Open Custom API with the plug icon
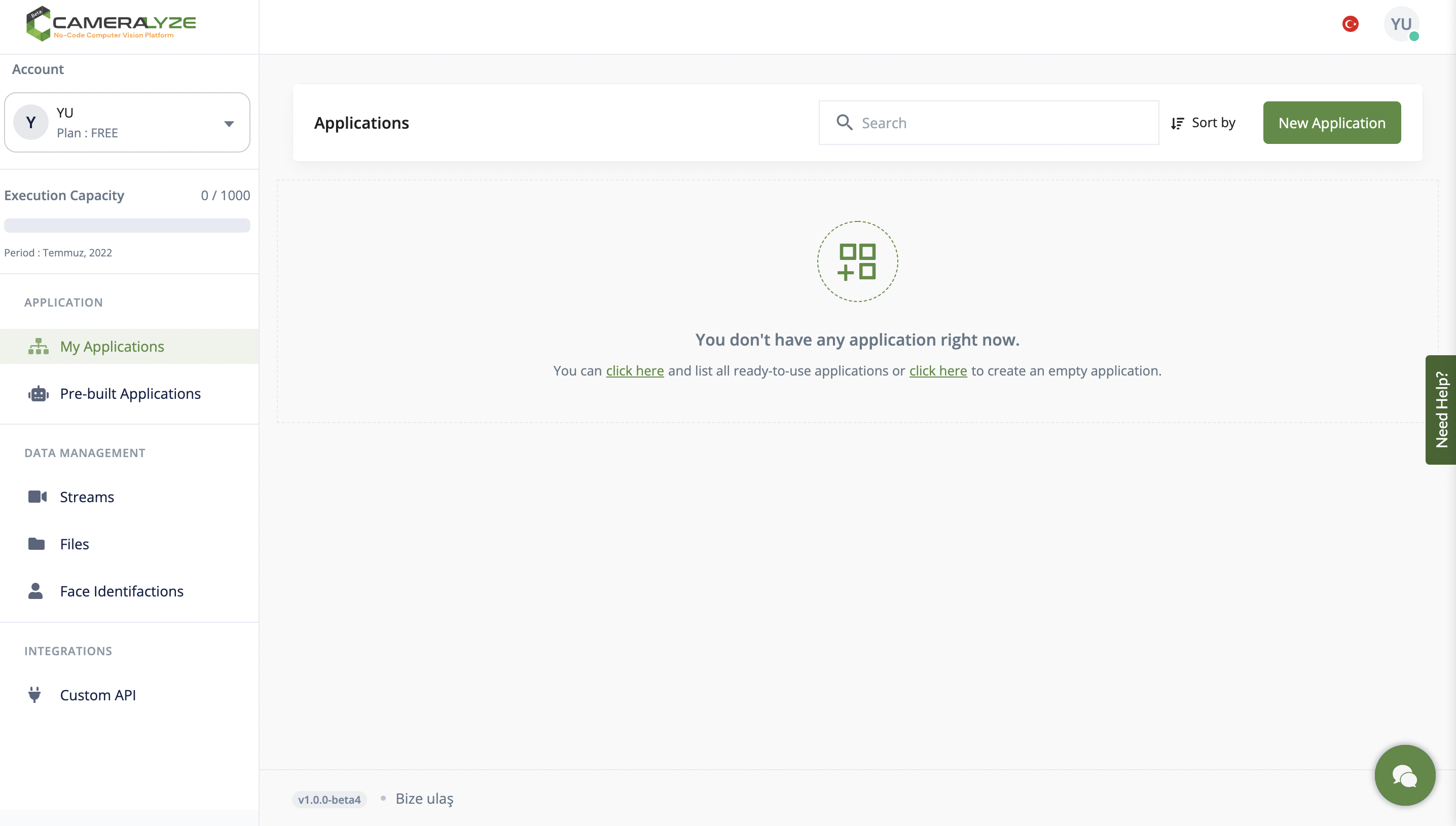 pos(34,694)
